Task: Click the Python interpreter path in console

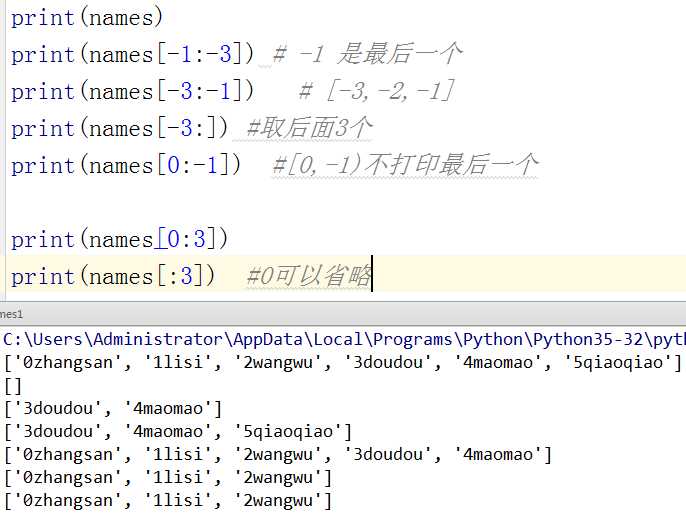Action: point(344,339)
